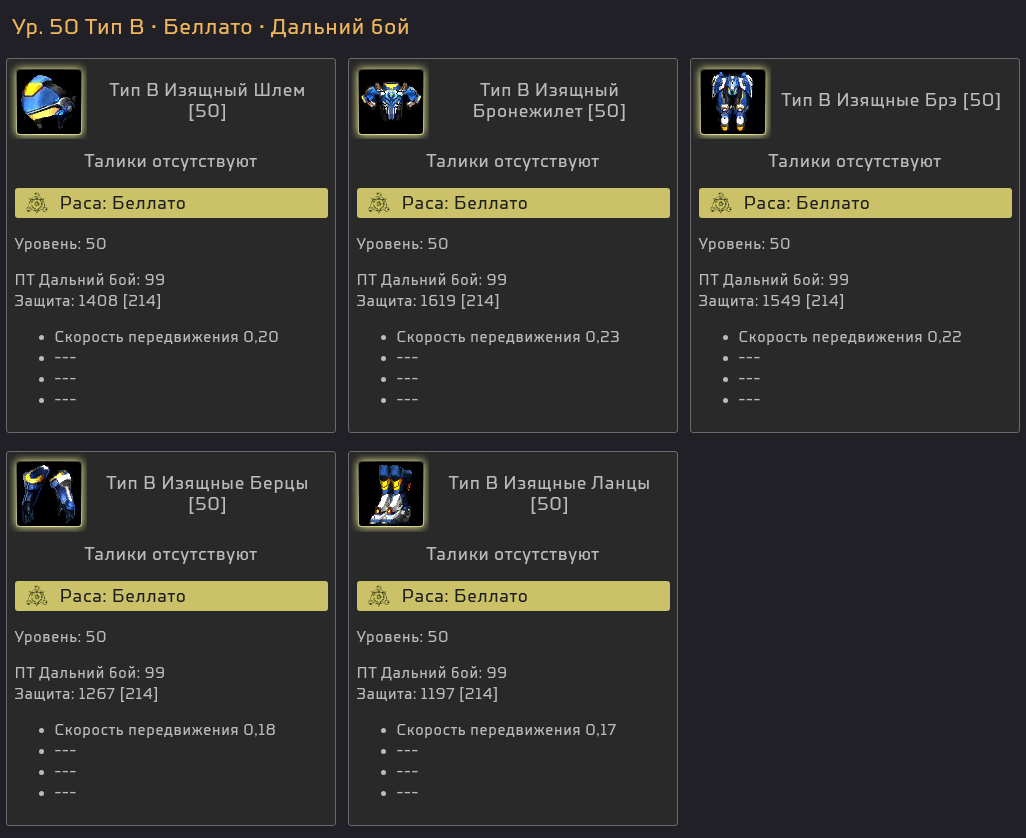1026x838 pixels.
Task: Click Скорость передвижения 0,20 entry
Action: coord(166,337)
